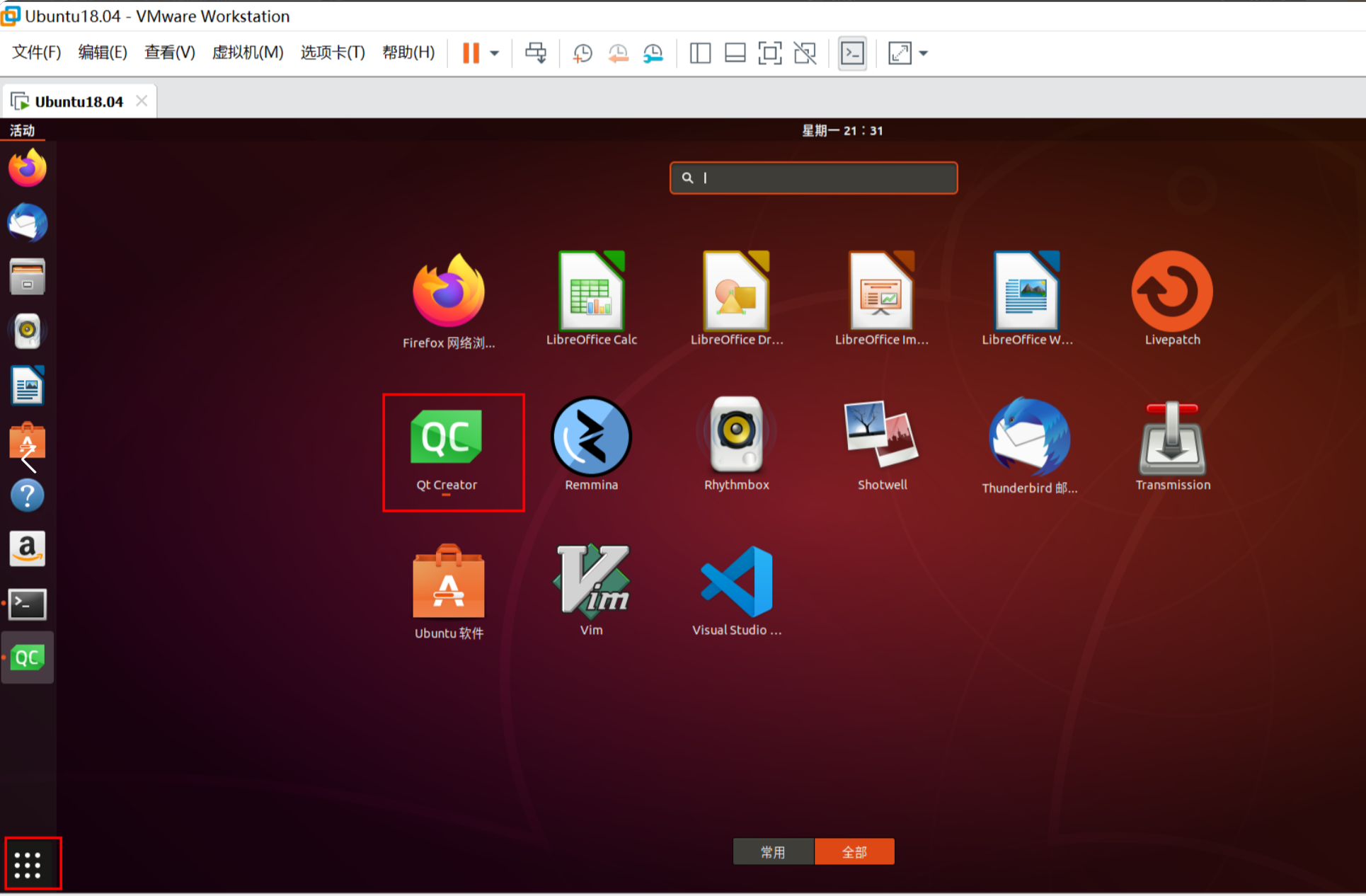Open the 虚拟机(M) menu
1366x896 pixels.
pos(247,52)
